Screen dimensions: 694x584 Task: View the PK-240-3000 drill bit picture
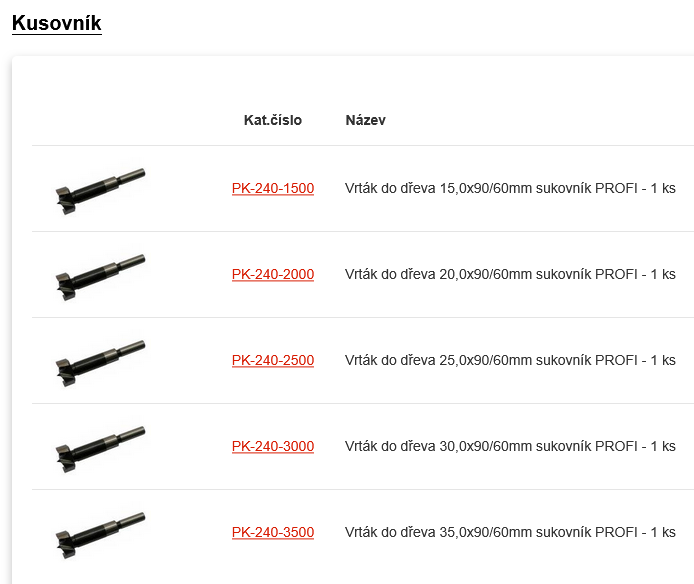[101, 447]
